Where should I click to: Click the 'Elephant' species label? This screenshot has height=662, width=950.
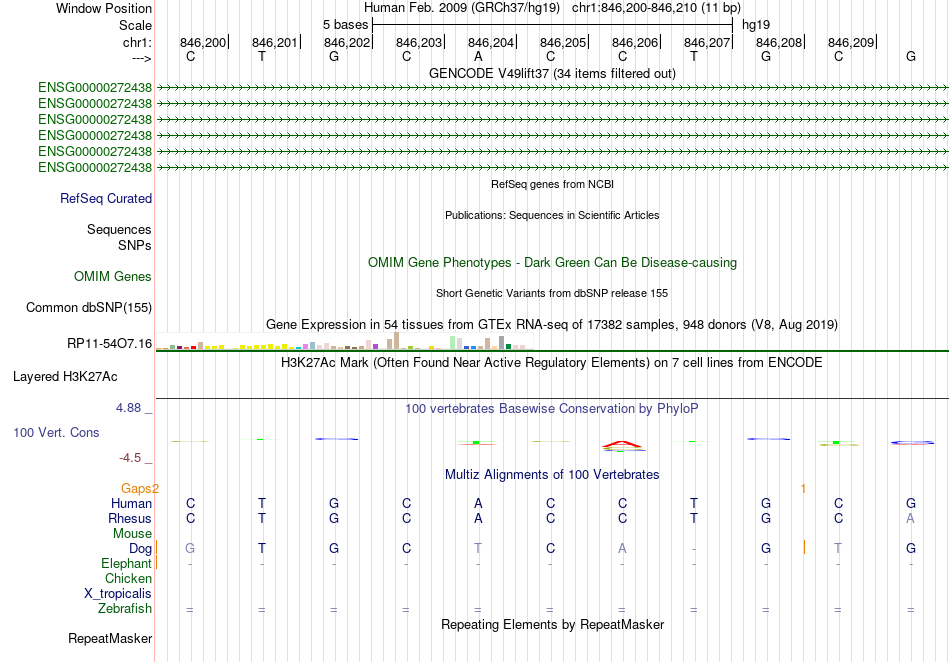(x=127, y=564)
